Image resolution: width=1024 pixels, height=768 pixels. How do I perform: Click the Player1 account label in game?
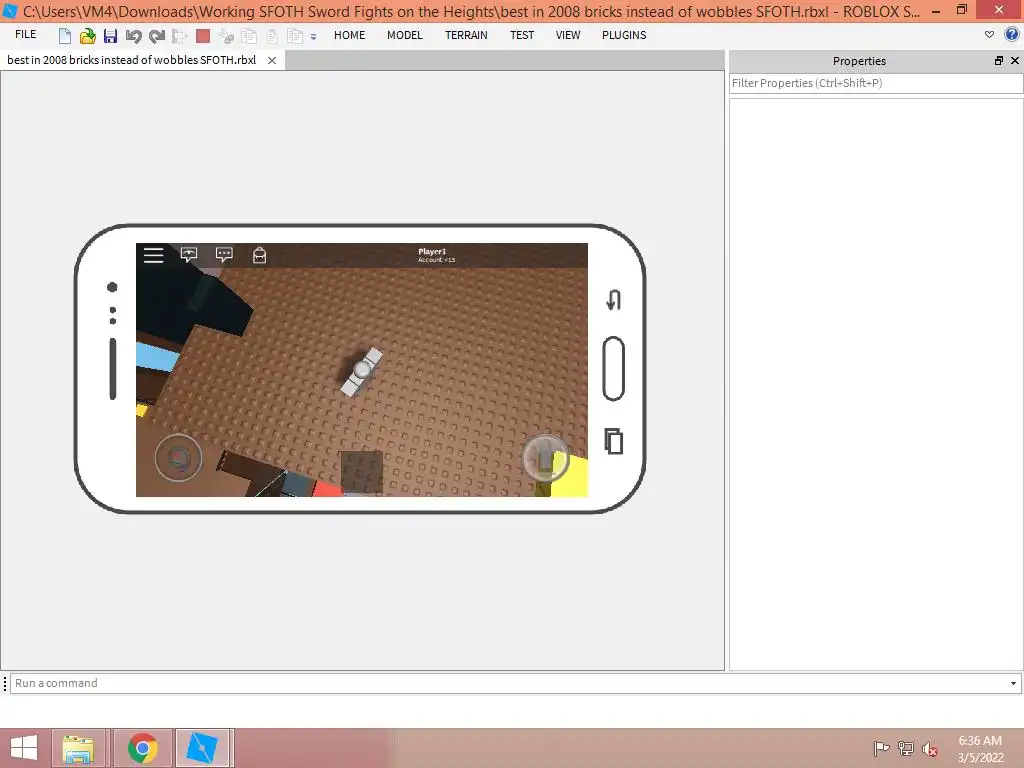coord(436,255)
